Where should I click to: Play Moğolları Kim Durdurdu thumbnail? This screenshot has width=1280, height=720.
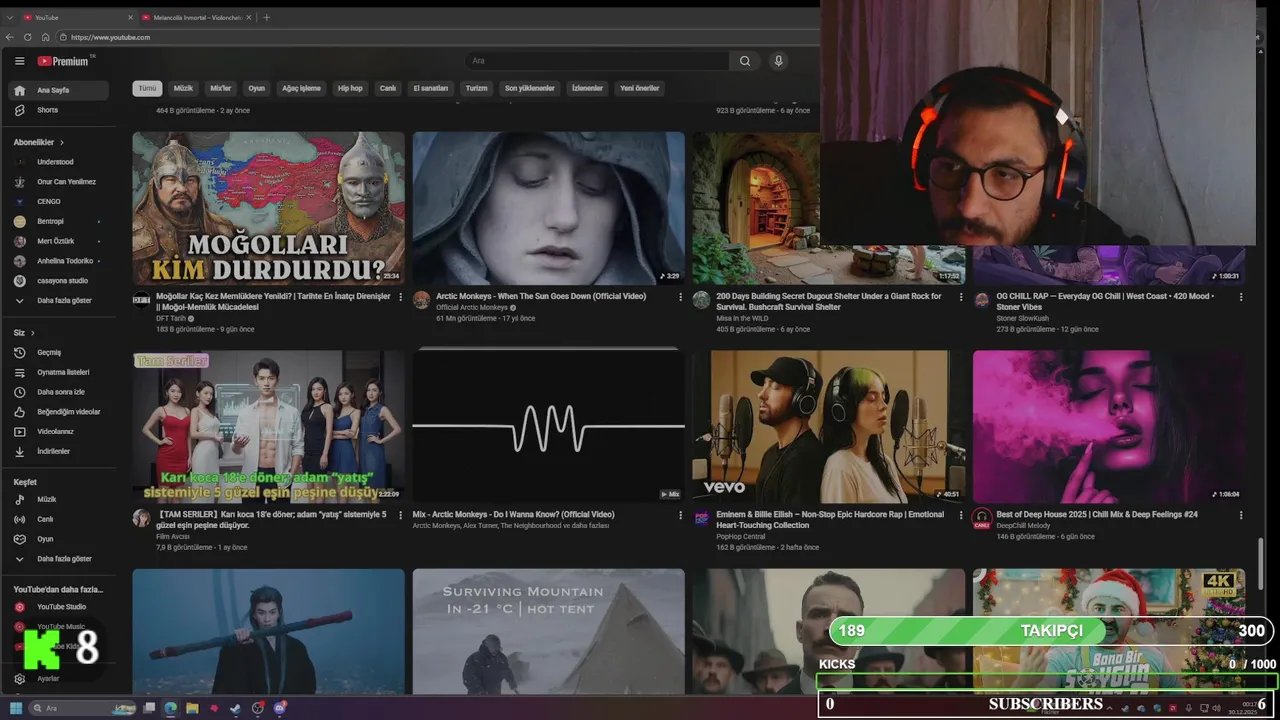(x=268, y=208)
